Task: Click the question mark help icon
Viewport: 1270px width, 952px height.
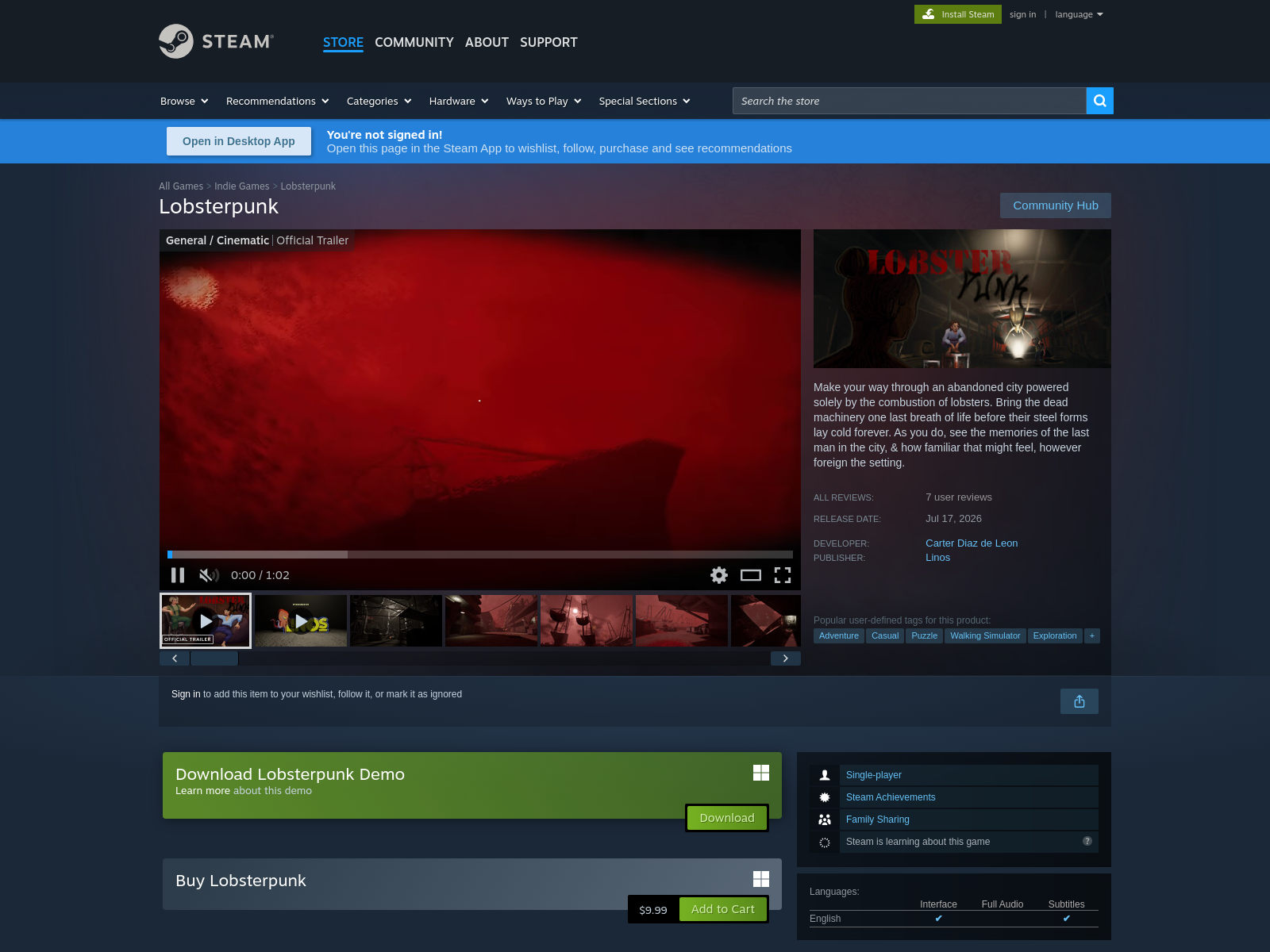Action: pyautogui.click(x=1087, y=841)
